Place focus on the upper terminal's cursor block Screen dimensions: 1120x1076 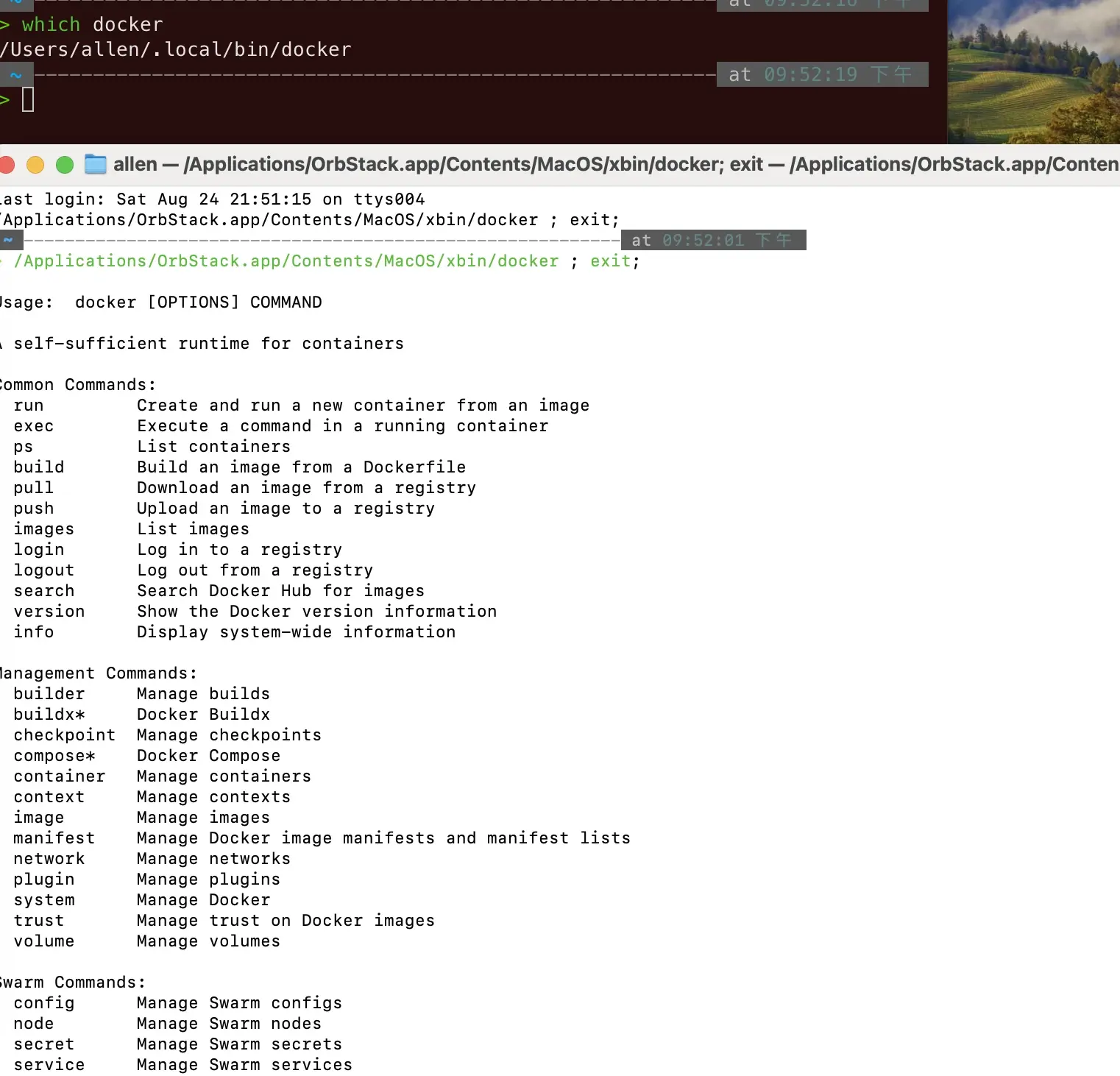28,99
